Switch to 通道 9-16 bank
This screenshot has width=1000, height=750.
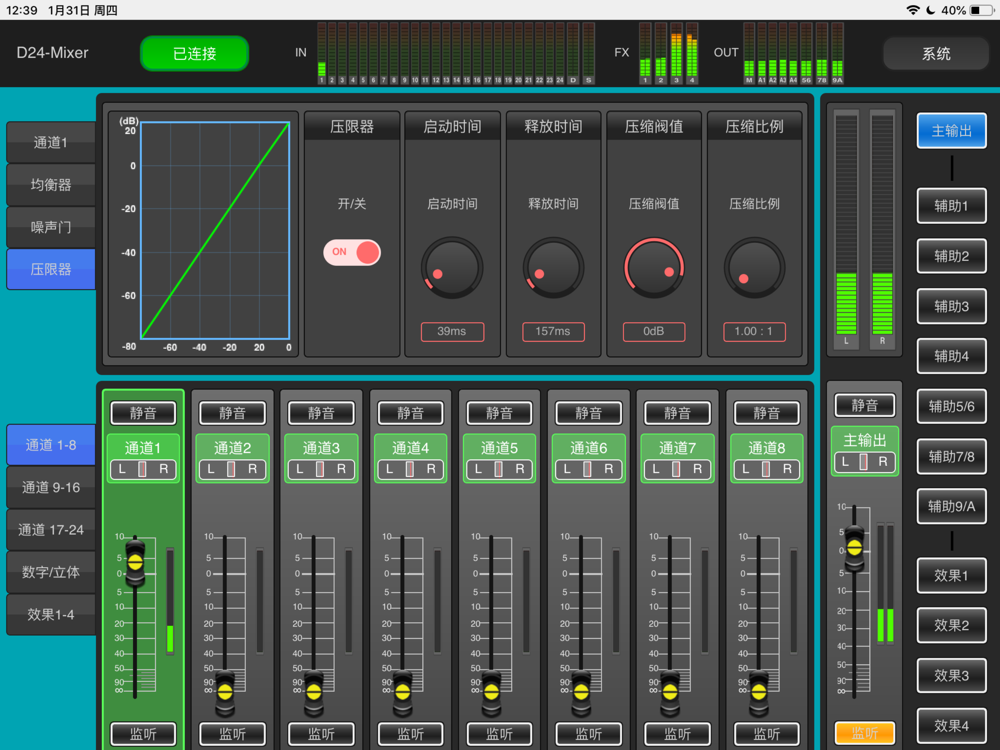(x=51, y=487)
